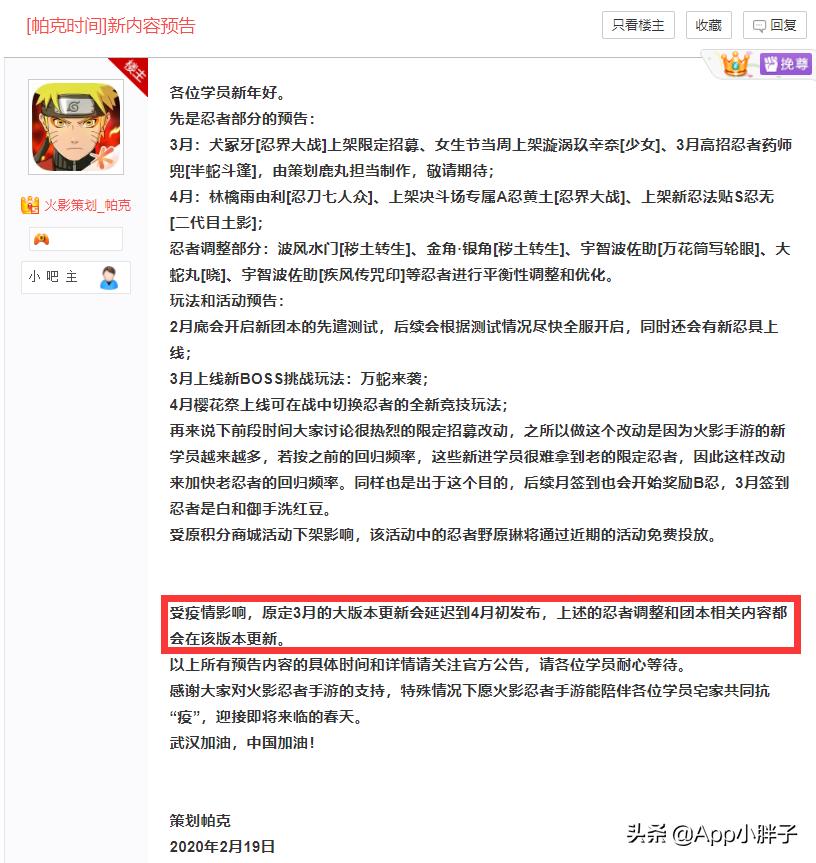Click the 武汉加油，中国加油 line
The width and height of the screenshot is (816, 863).
click(x=242, y=742)
